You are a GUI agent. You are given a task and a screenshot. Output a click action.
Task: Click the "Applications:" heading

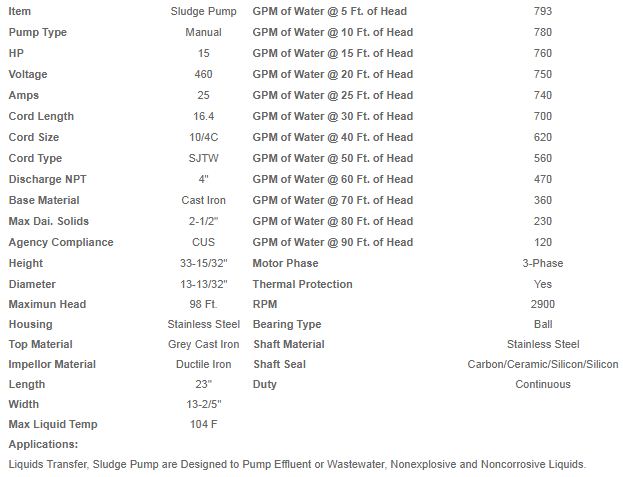[x=43, y=444]
